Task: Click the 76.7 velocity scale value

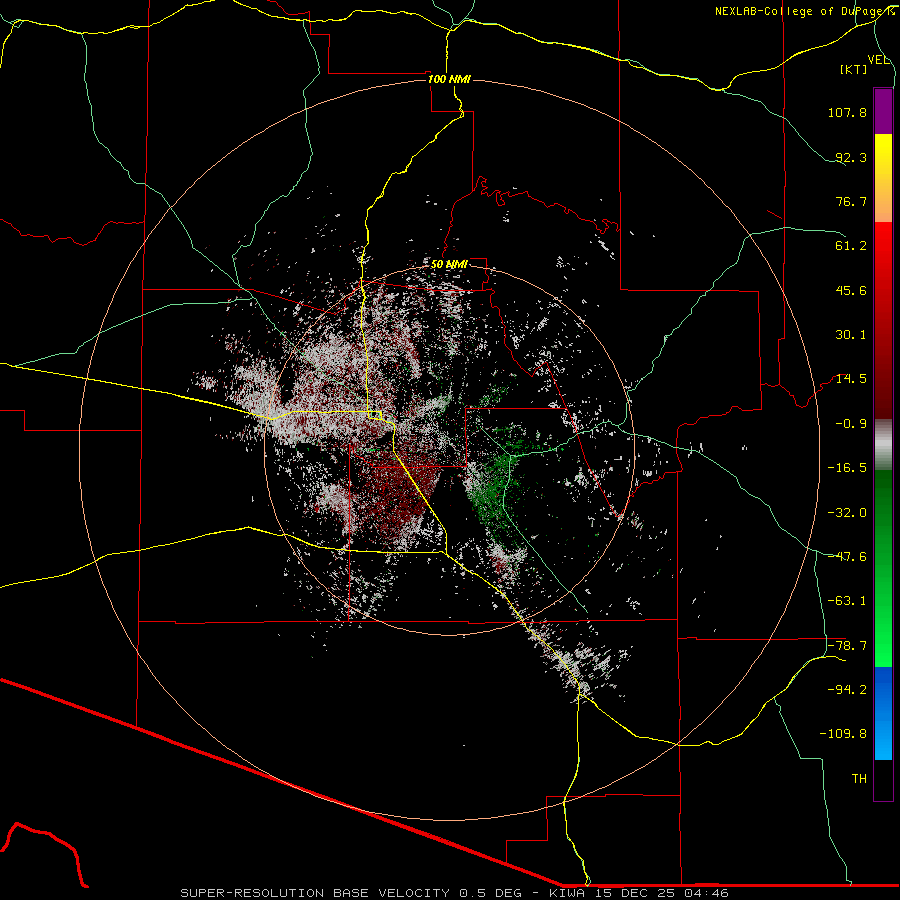Action: click(851, 201)
